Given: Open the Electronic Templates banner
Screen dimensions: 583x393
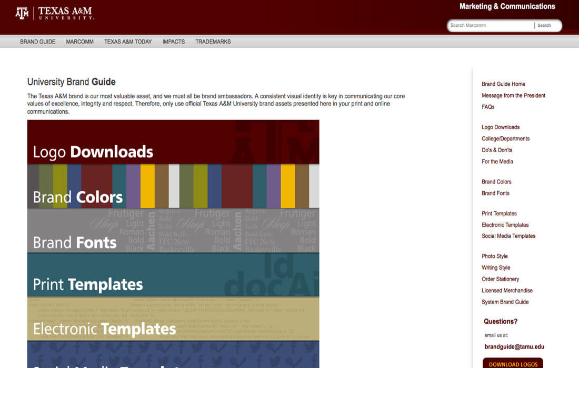Looking at the screenshot, I should [173, 319].
